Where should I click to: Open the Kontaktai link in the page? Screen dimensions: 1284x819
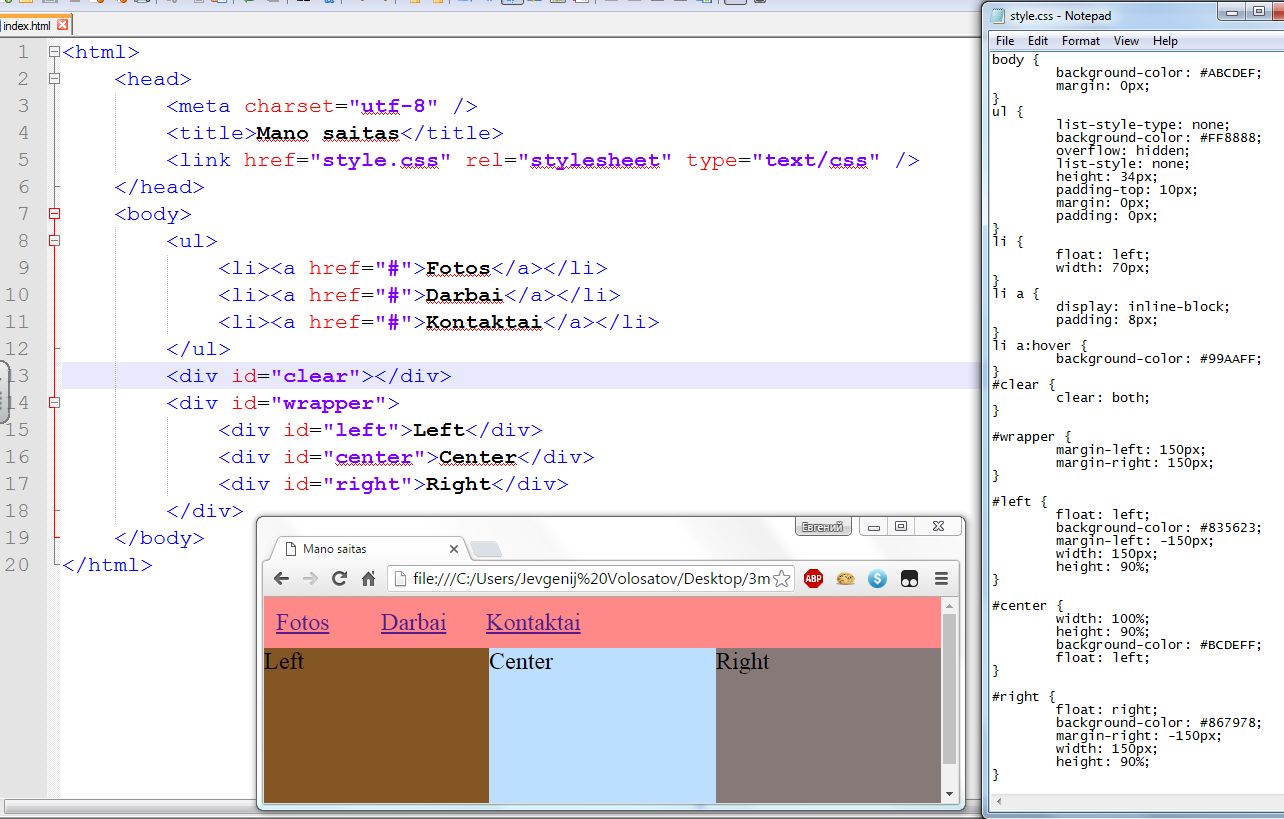[x=533, y=622]
